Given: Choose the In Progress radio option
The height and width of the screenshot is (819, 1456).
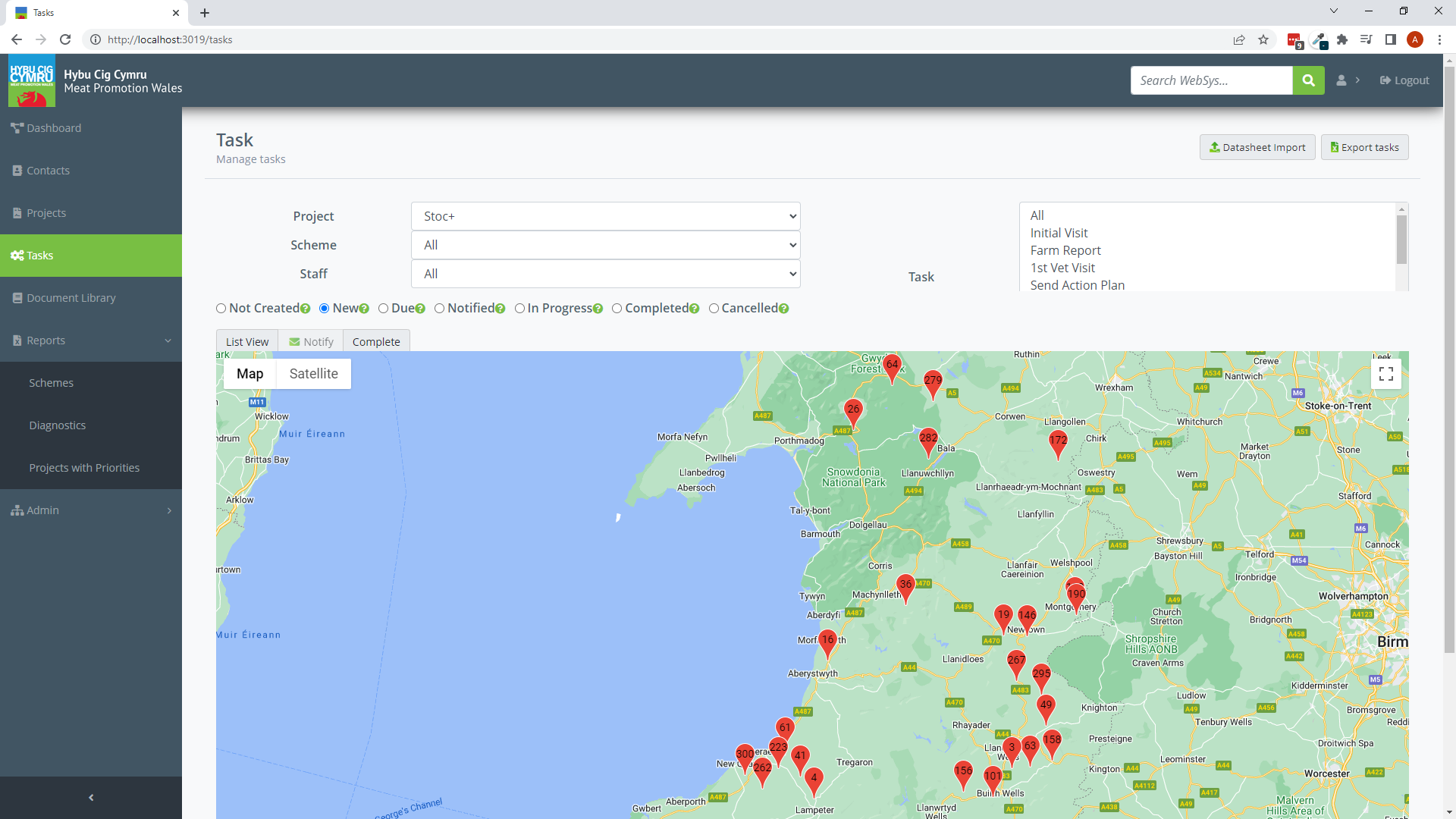Looking at the screenshot, I should tap(519, 309).
